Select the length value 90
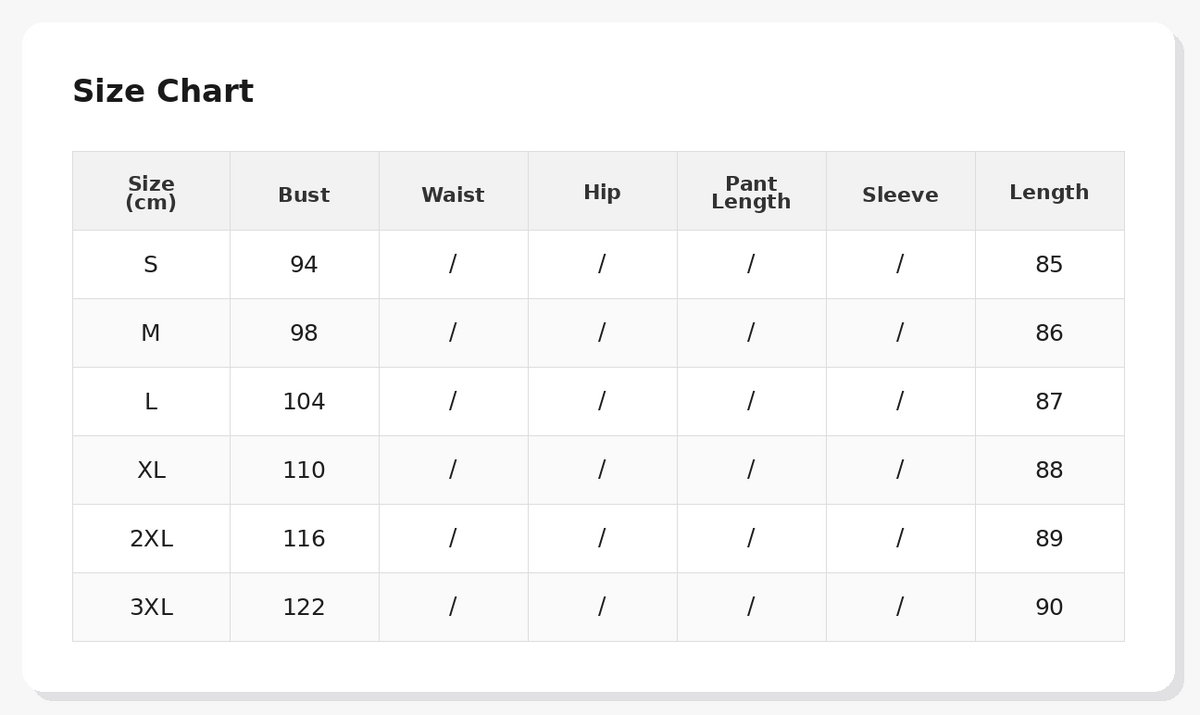 click(x=1049, y=608)
